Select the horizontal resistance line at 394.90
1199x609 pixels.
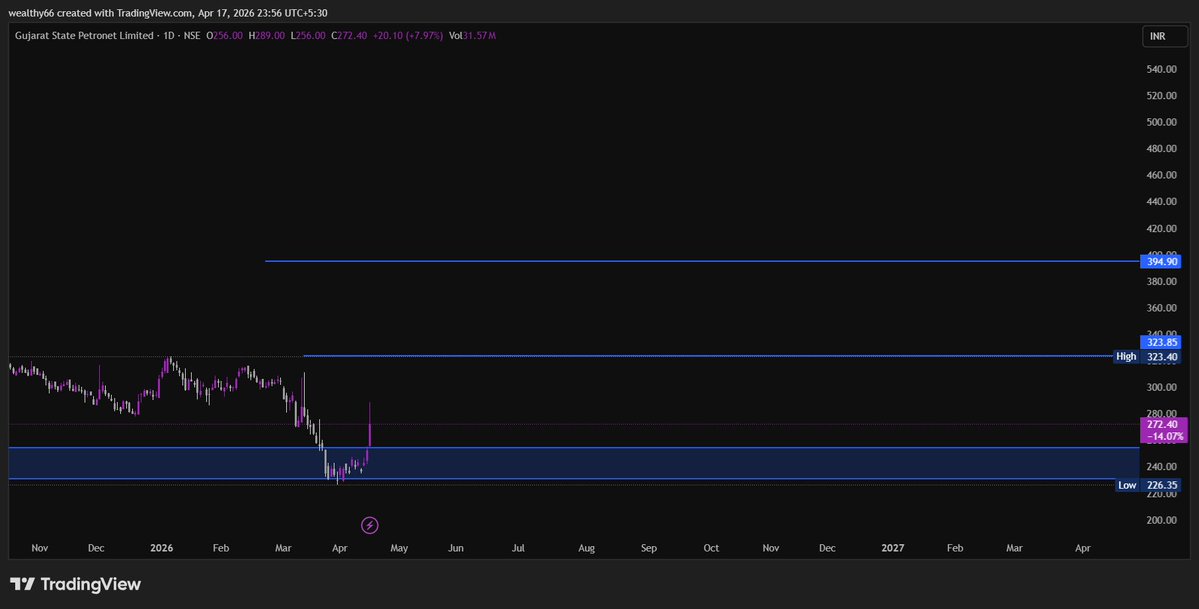(700, 260)
